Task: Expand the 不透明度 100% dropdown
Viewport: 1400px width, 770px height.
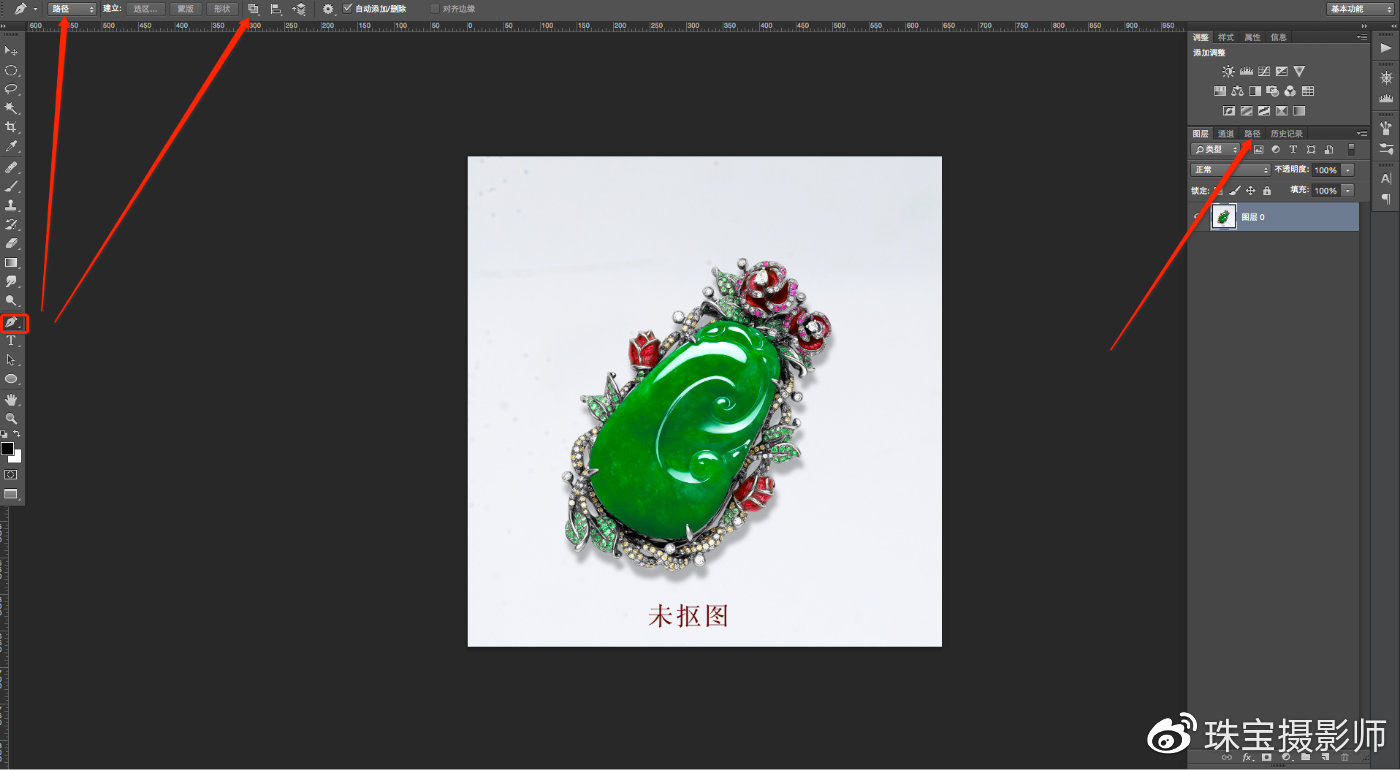Action: (x=1346, y=169)
